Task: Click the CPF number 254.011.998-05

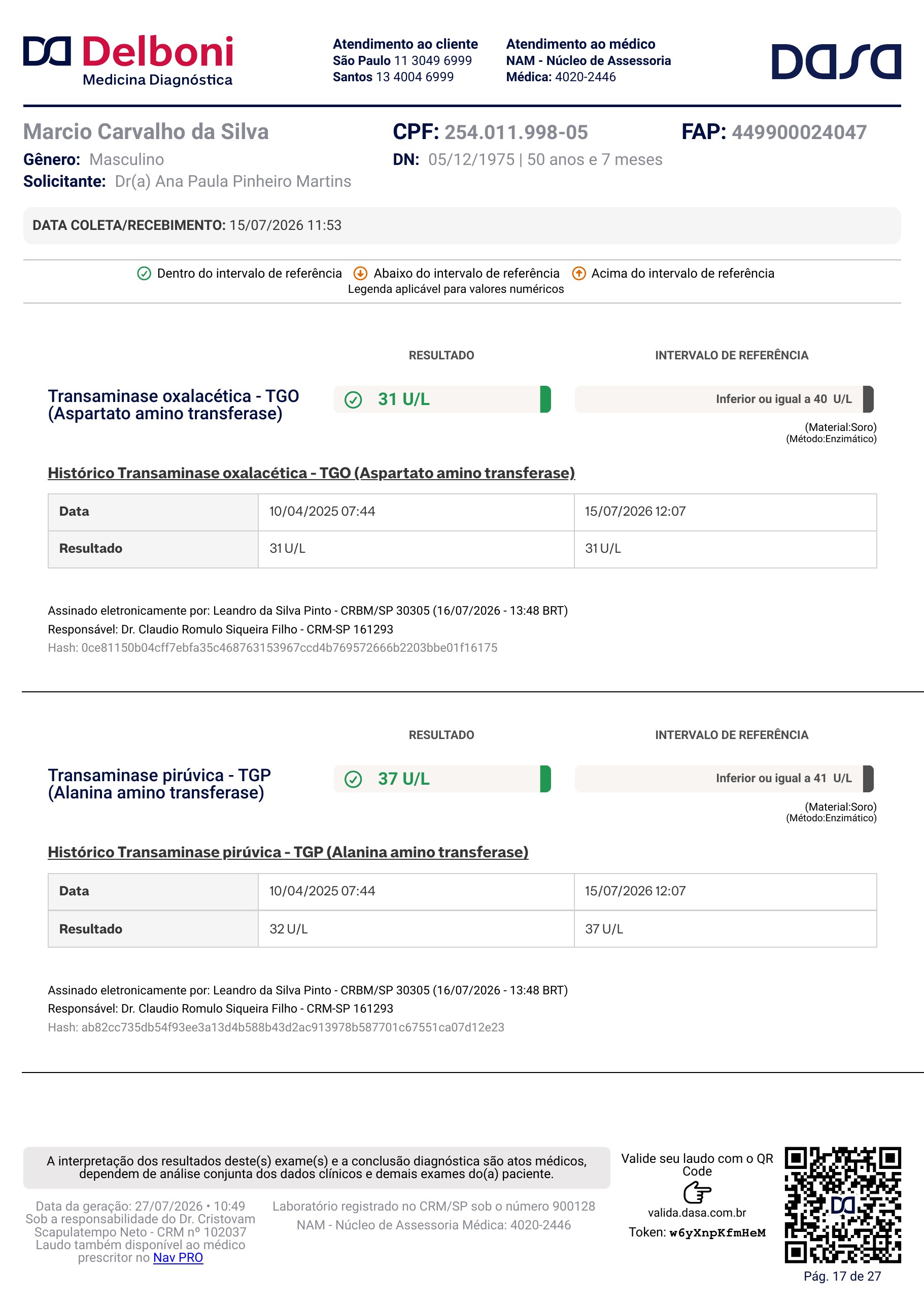Action: click(516, 132)
